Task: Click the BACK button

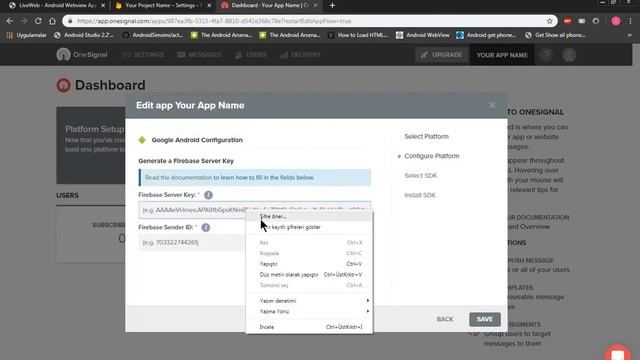Action: pyautogui.click(x=444, y=319)
